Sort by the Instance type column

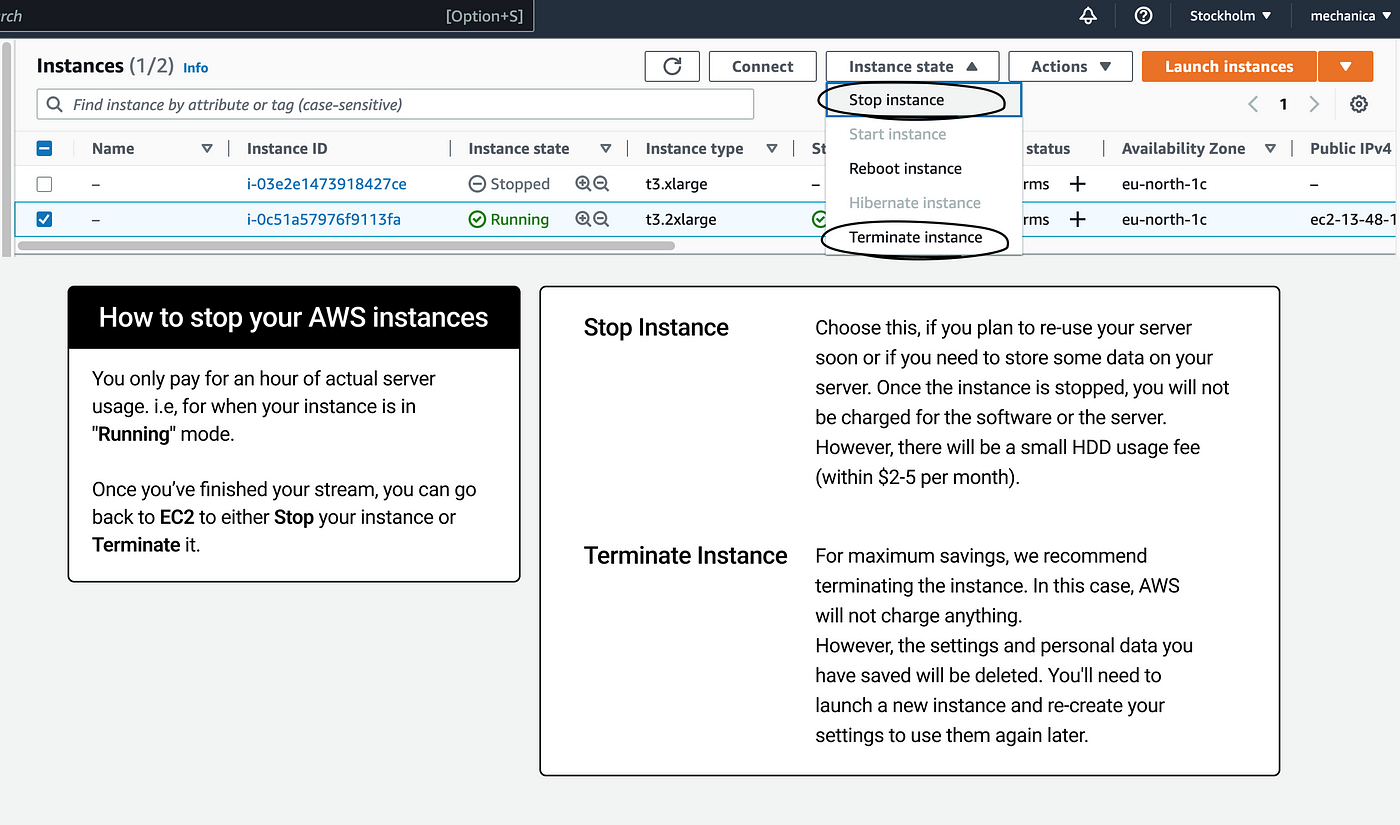(x=771, y=148)
